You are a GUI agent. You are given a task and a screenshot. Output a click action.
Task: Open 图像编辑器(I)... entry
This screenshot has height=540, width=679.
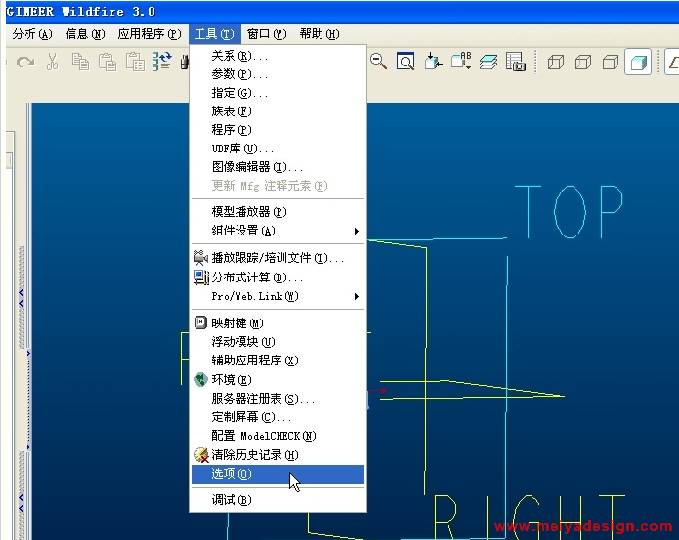278,167
